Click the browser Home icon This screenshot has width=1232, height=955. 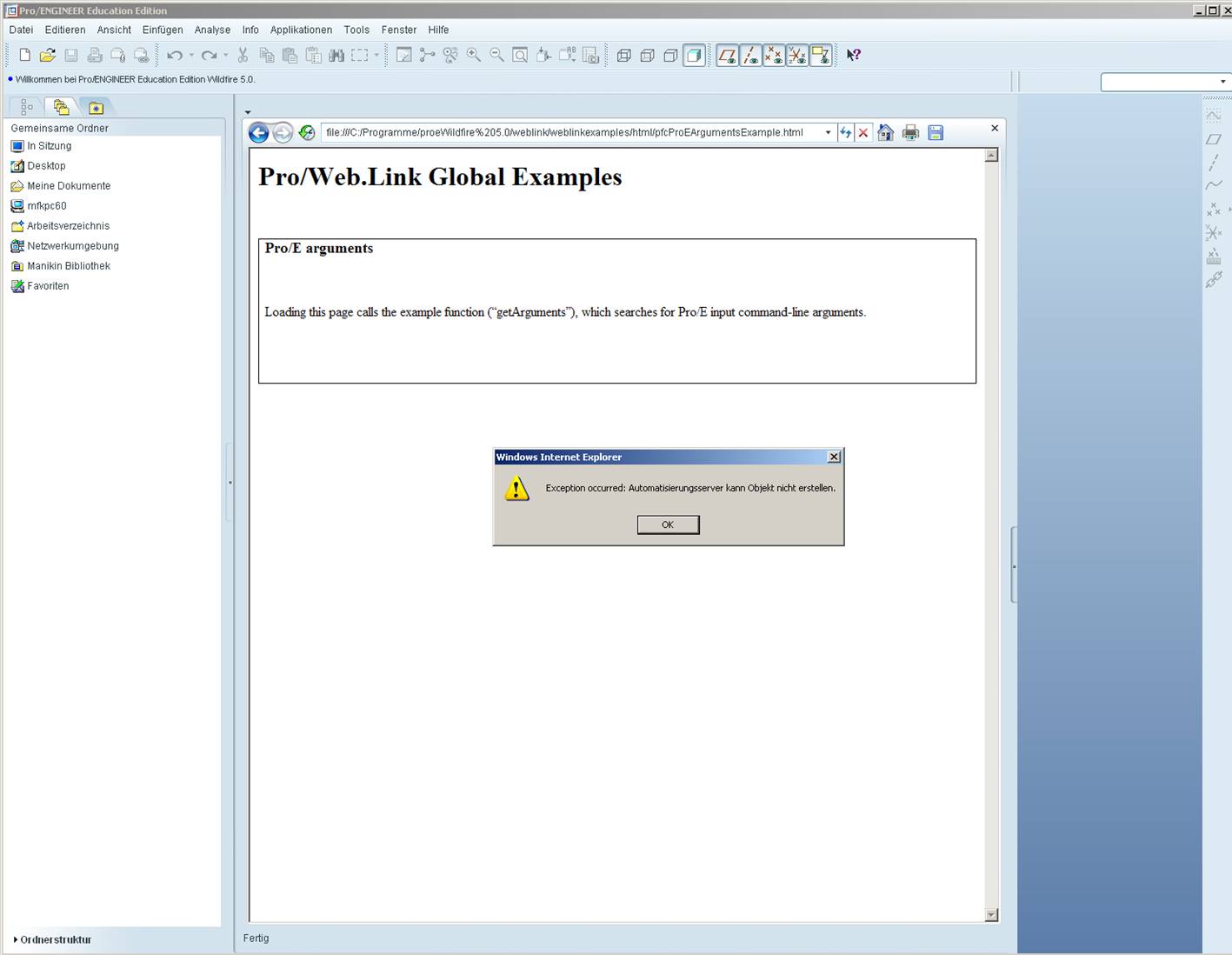coord(885,132)
